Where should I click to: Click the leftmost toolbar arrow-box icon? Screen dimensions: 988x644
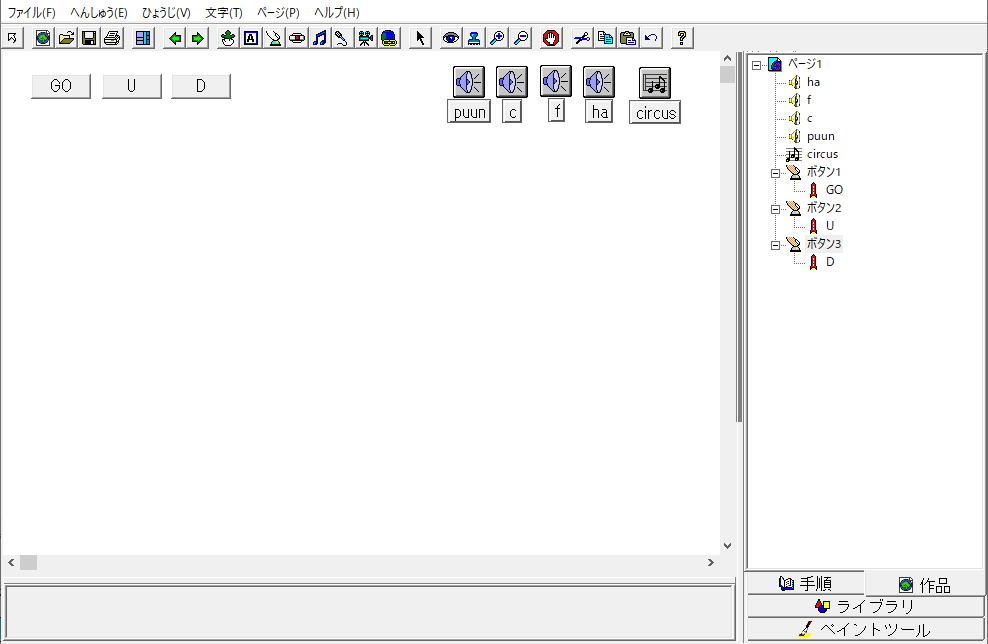[12, 38]
